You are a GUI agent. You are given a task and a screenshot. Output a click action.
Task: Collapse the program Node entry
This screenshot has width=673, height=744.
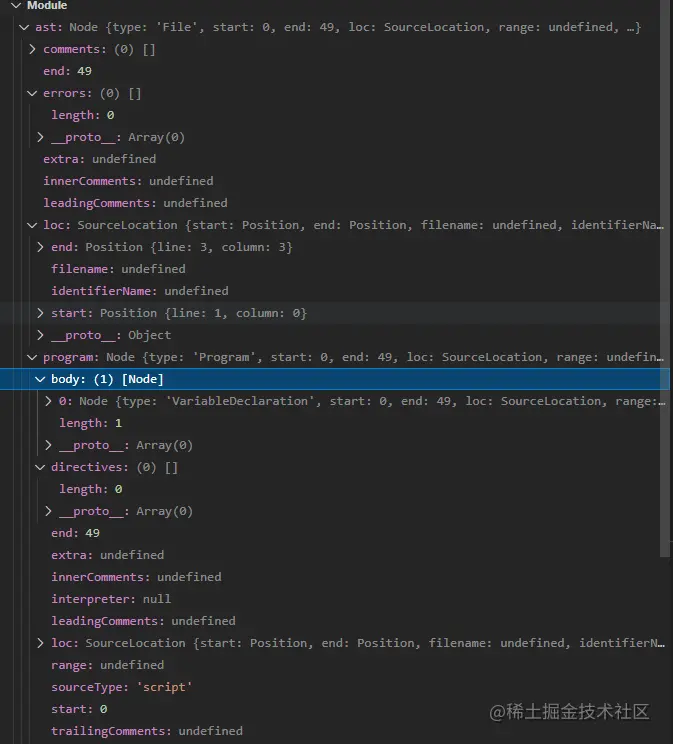click(x=32, y=357)
